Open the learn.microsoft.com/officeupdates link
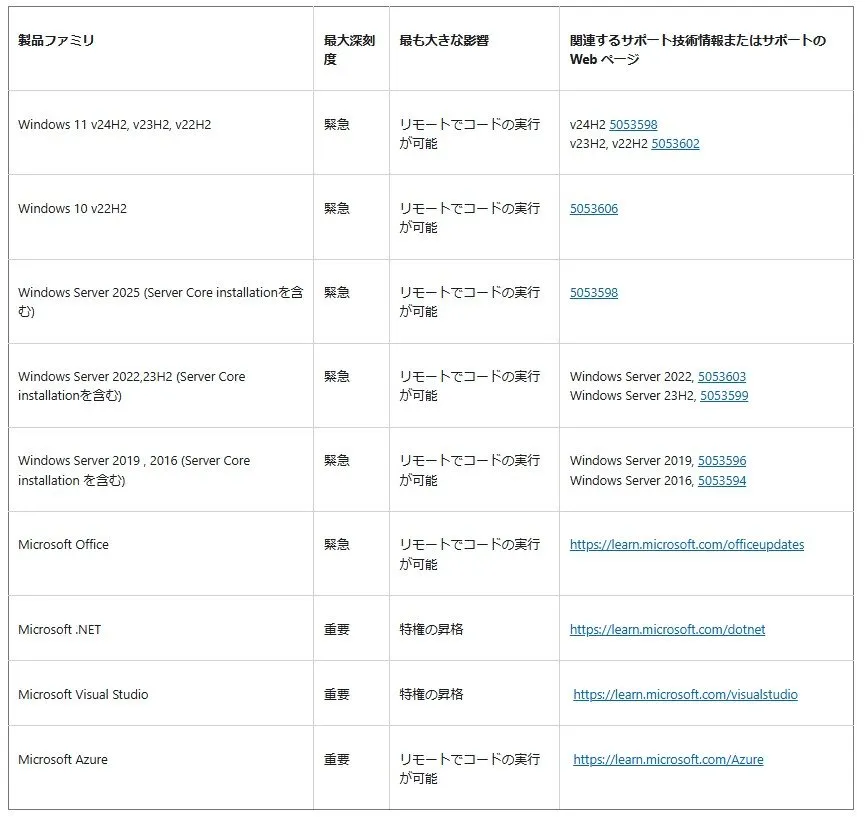Image resolution: width=865 pixels, height=817 pixels. click(687, 544)
